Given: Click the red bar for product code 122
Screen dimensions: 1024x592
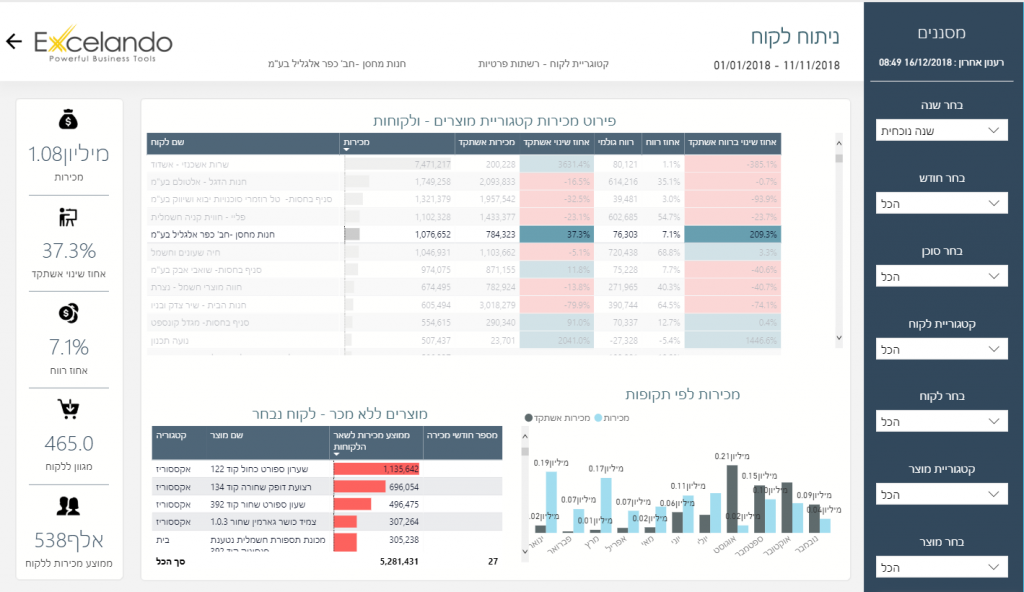Looking at the screenshot, I should (x=375, y=468).
